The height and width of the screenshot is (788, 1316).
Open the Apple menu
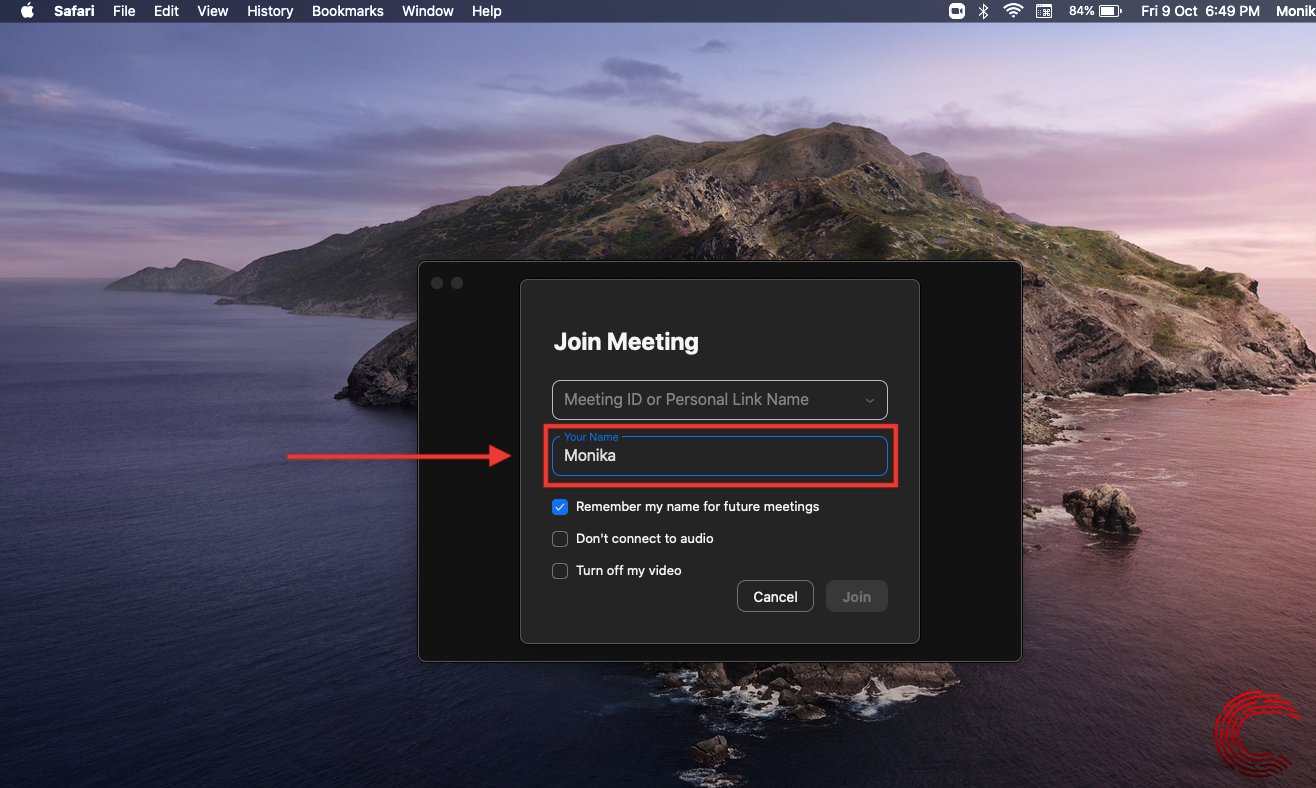click(27, 11)
